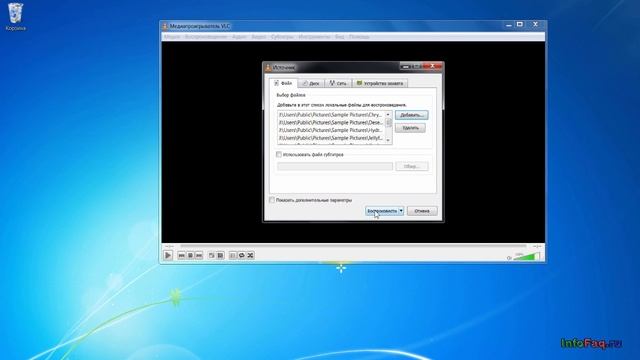Check Показать дополнительные параметры
The height and width of the screenshot is (360, 640).
272,200
